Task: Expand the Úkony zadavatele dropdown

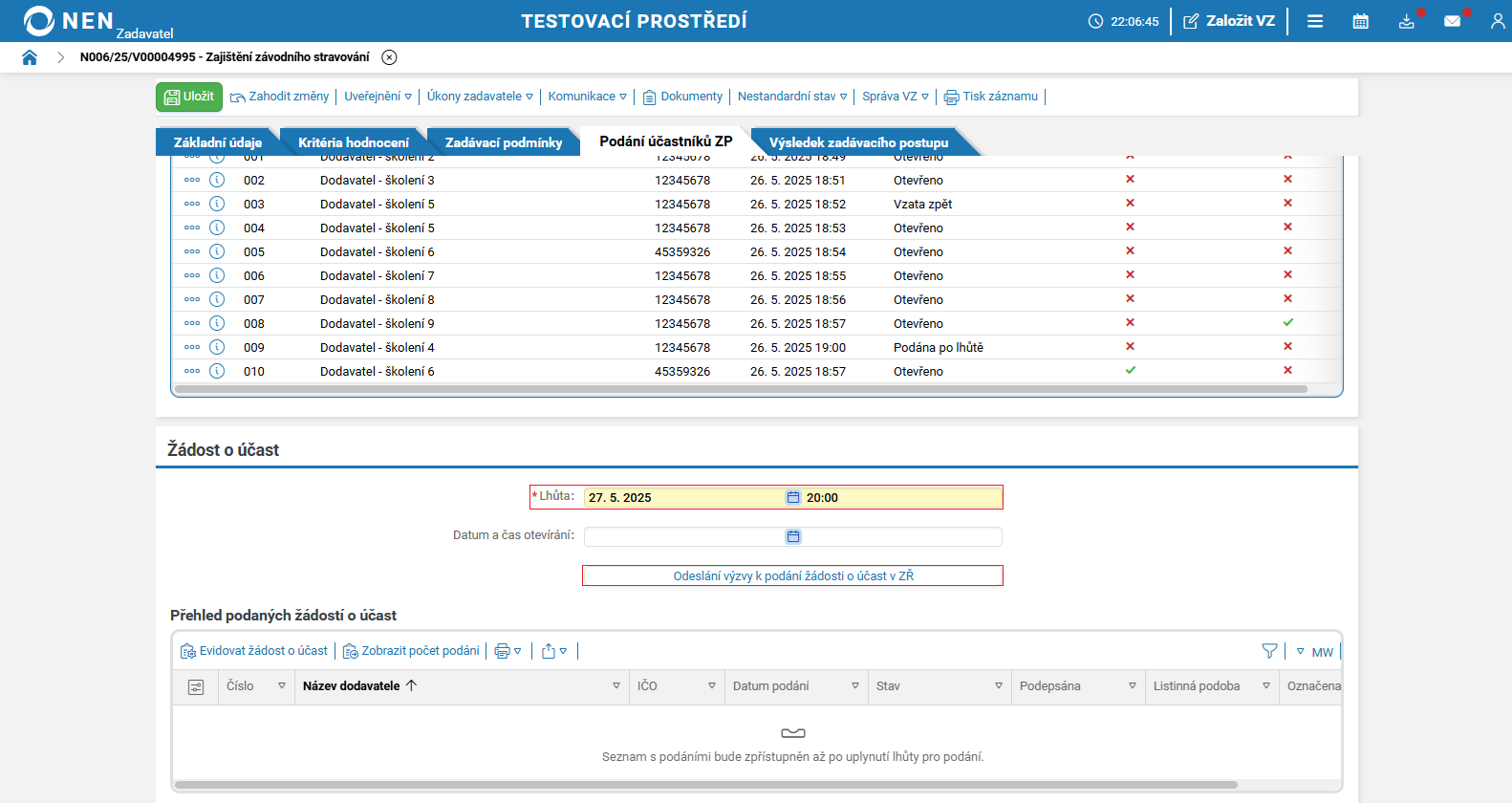Action: [480, 97]
